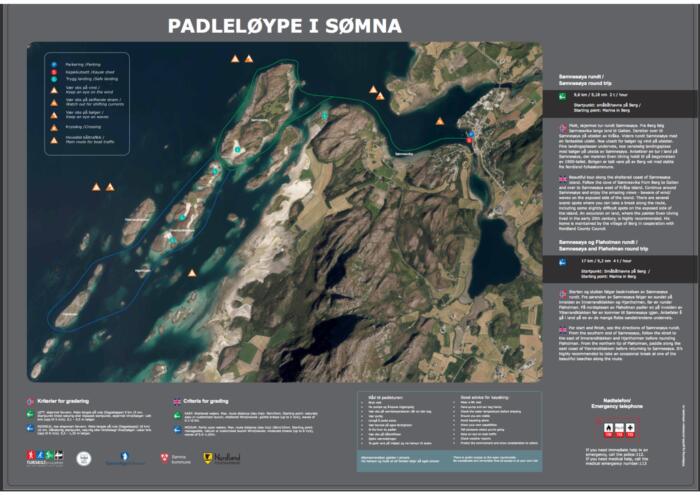
Task: Click the UK flag in the Sømnesøya description
Action: [x=563, y=179]
